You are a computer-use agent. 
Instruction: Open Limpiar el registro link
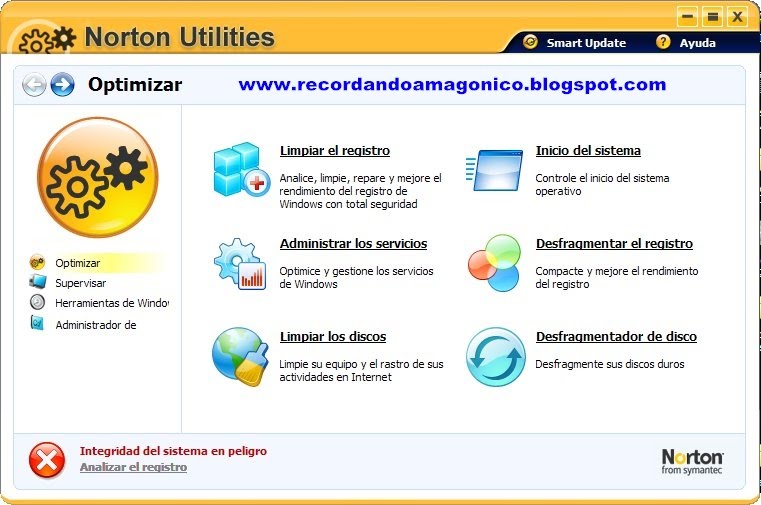pos(335,150)
